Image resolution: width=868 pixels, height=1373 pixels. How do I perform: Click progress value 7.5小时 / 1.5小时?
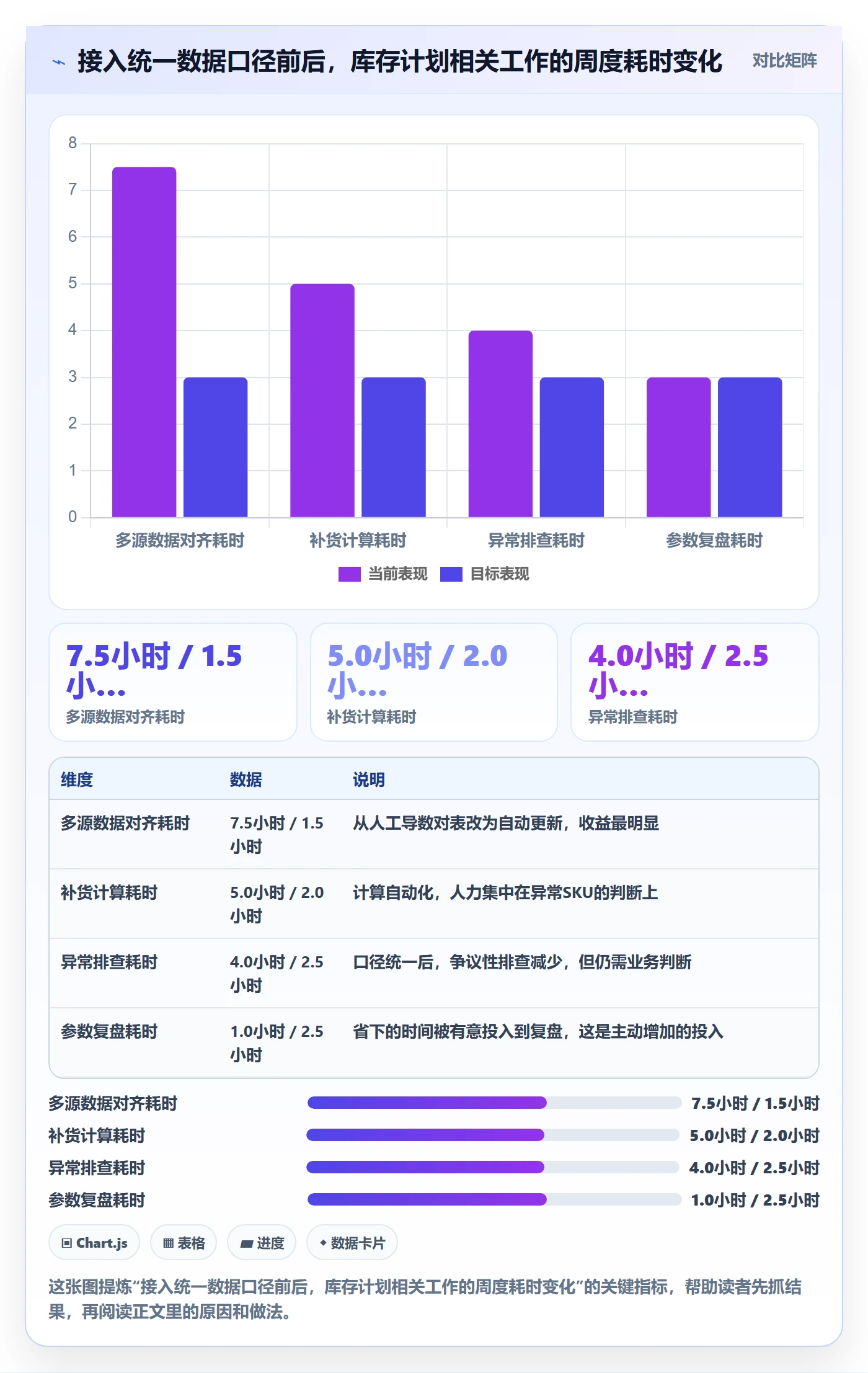[755, 1103]
